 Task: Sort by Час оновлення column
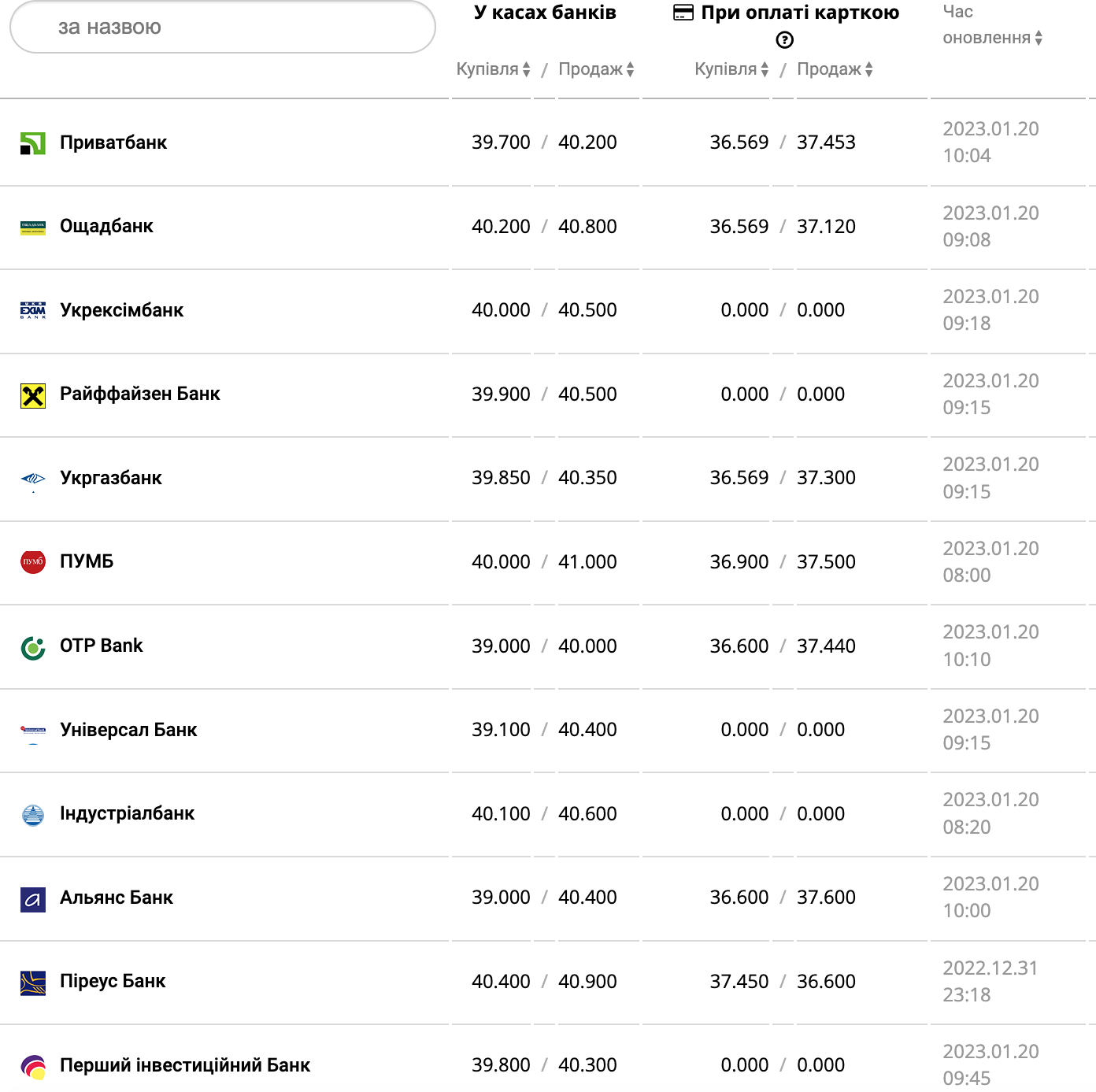click(x=992, y=38)
